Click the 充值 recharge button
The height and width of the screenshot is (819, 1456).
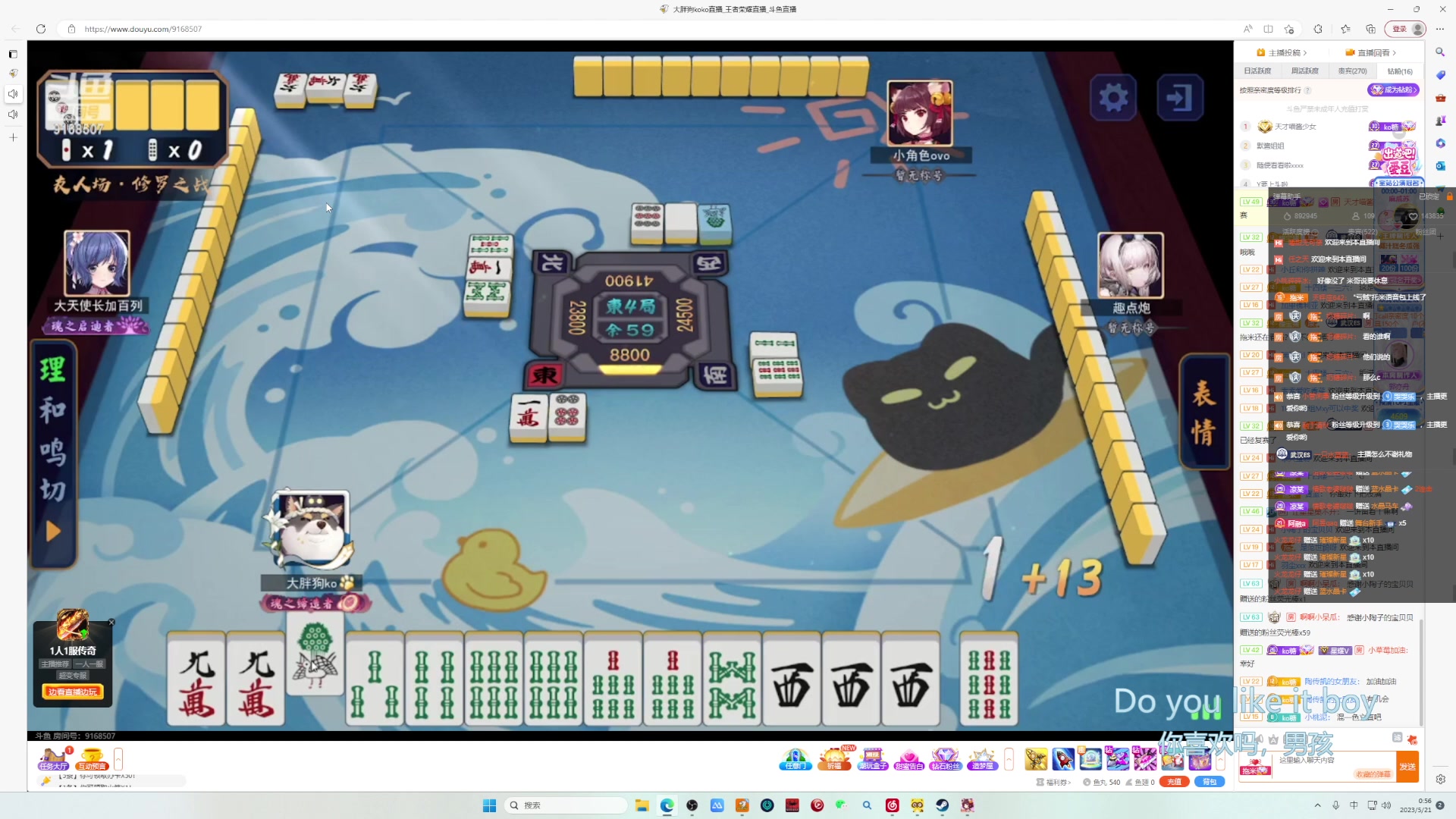point(1174,782)
